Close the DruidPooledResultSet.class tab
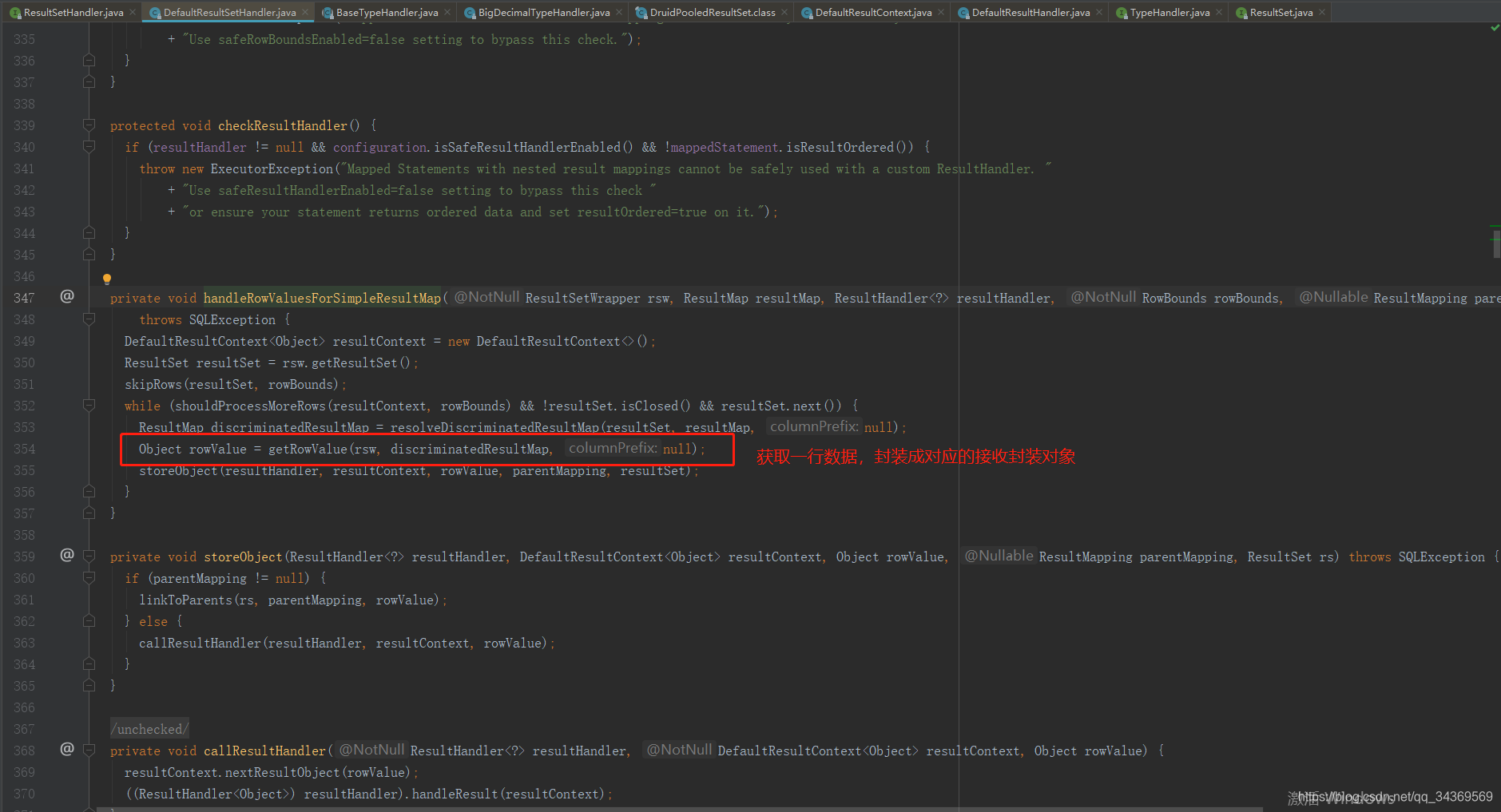This screenshot has height=812, width=1501. coord(784,12)
